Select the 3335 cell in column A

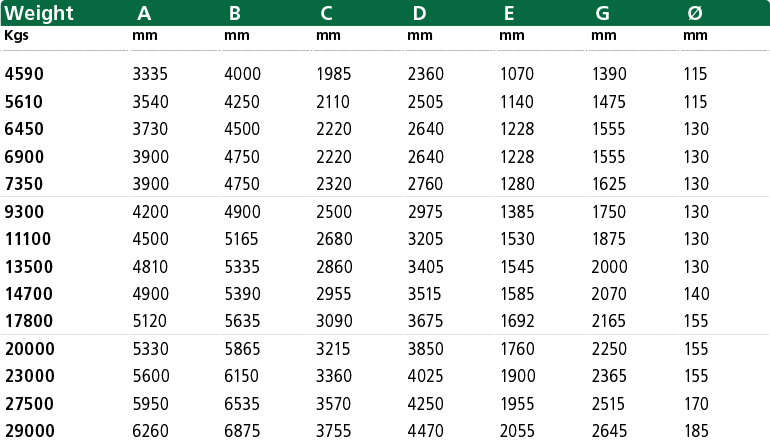pyautogui.click(x=150, y=74)
